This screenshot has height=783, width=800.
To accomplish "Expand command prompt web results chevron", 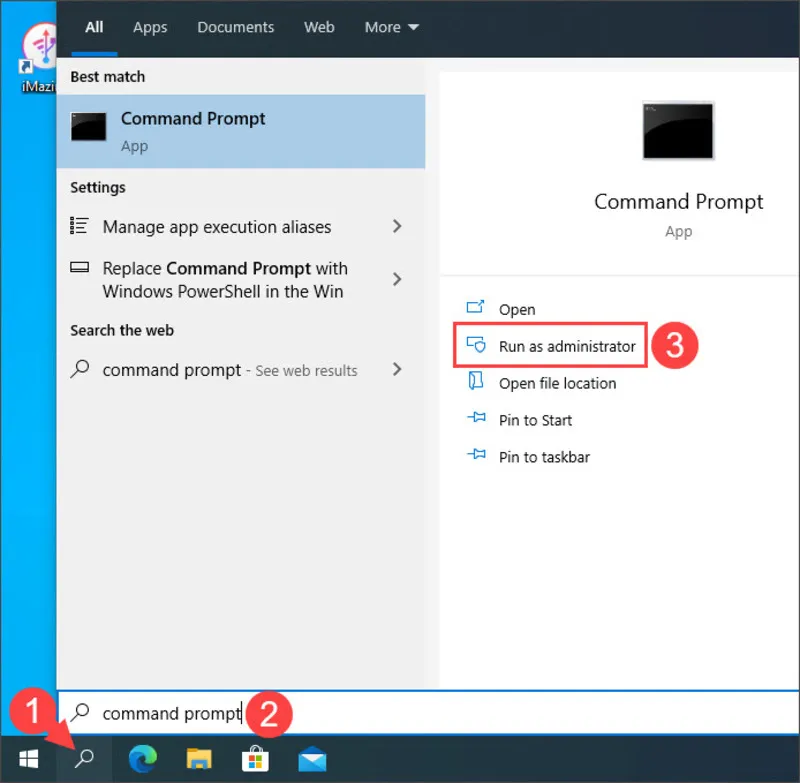I will (397, 369).
